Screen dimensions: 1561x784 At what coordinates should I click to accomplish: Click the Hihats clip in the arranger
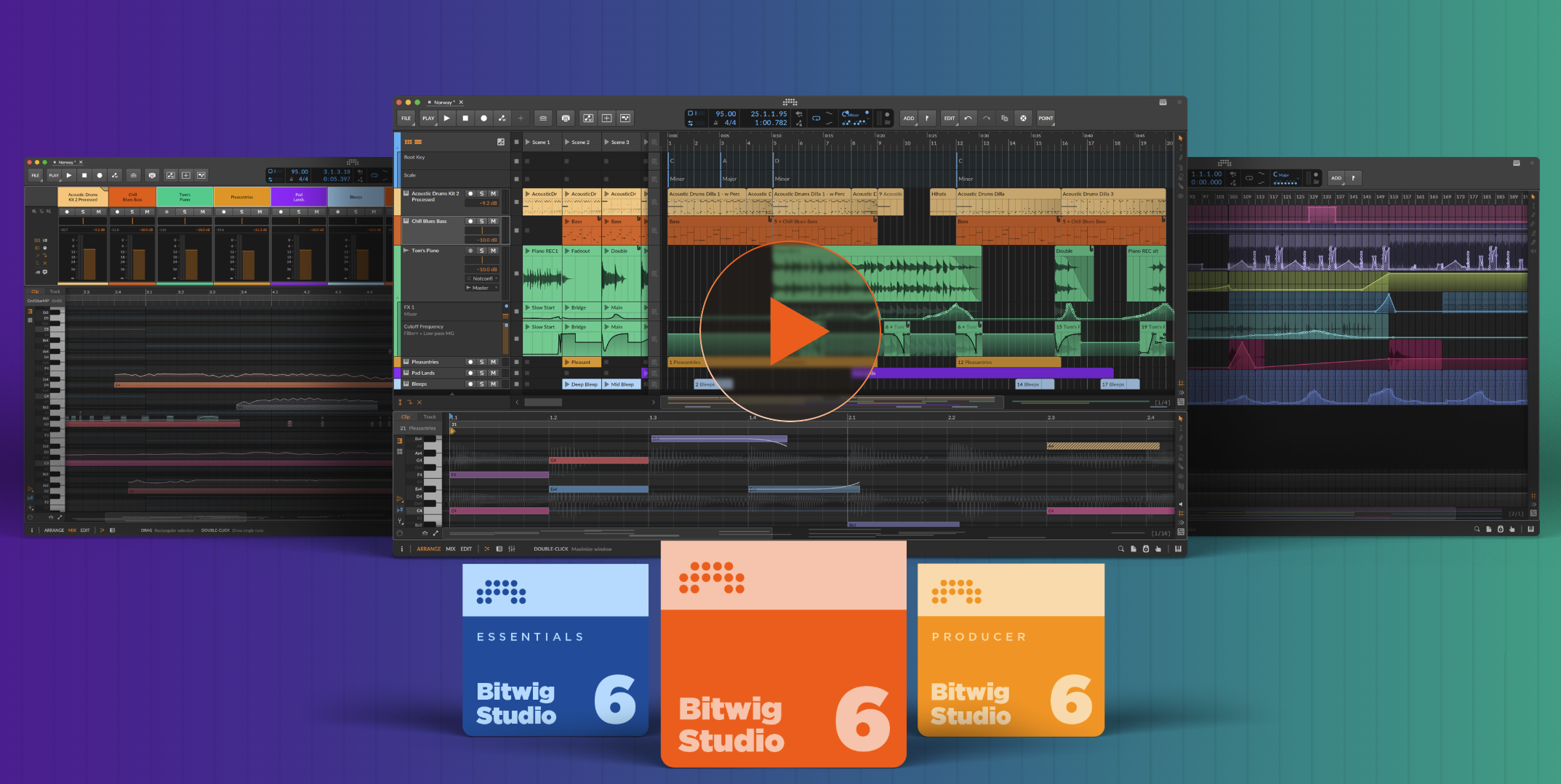click(x=943, y=202)
